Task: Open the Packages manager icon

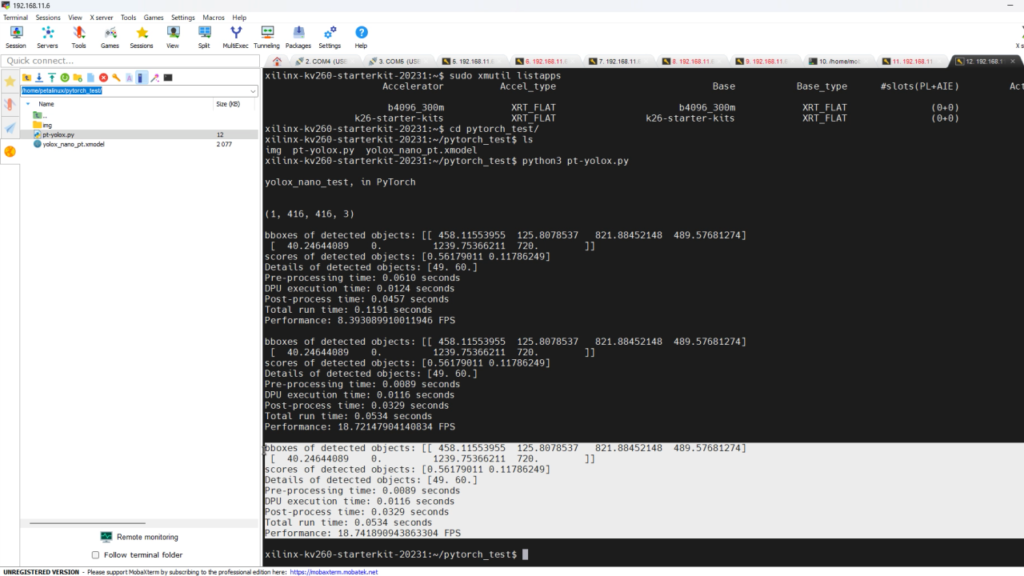Action: (x=298, y=35)
